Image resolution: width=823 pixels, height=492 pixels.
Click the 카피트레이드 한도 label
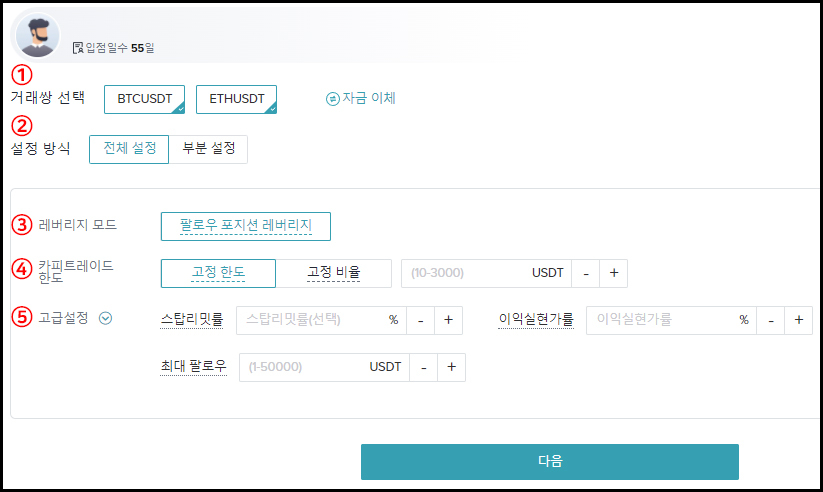tap(76, 271)
